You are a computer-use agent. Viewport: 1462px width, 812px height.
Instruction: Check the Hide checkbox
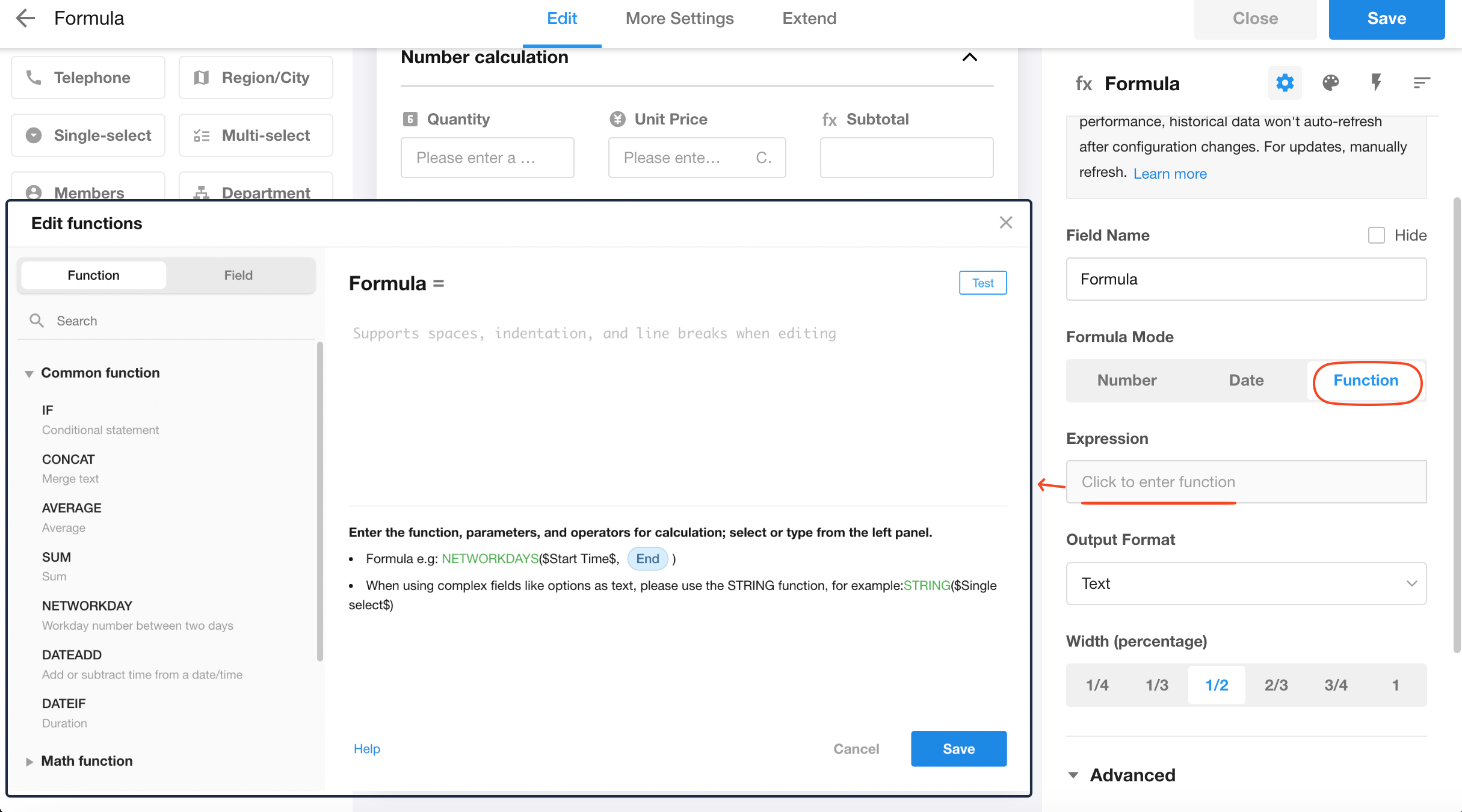coord(1377,235)
